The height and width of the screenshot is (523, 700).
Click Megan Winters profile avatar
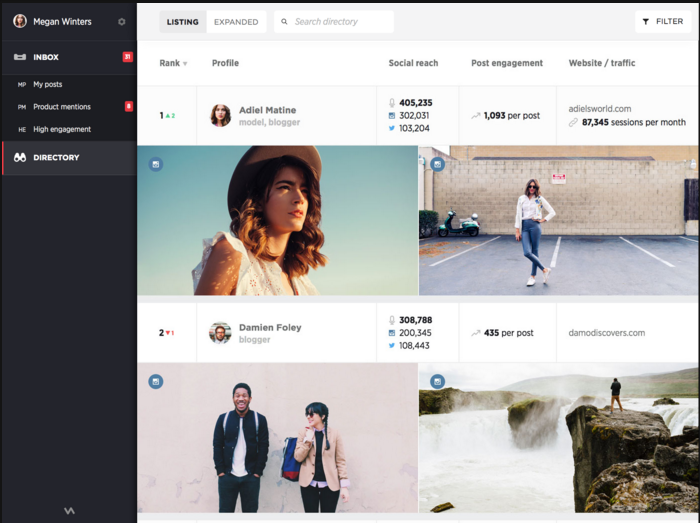pos(20,21)
